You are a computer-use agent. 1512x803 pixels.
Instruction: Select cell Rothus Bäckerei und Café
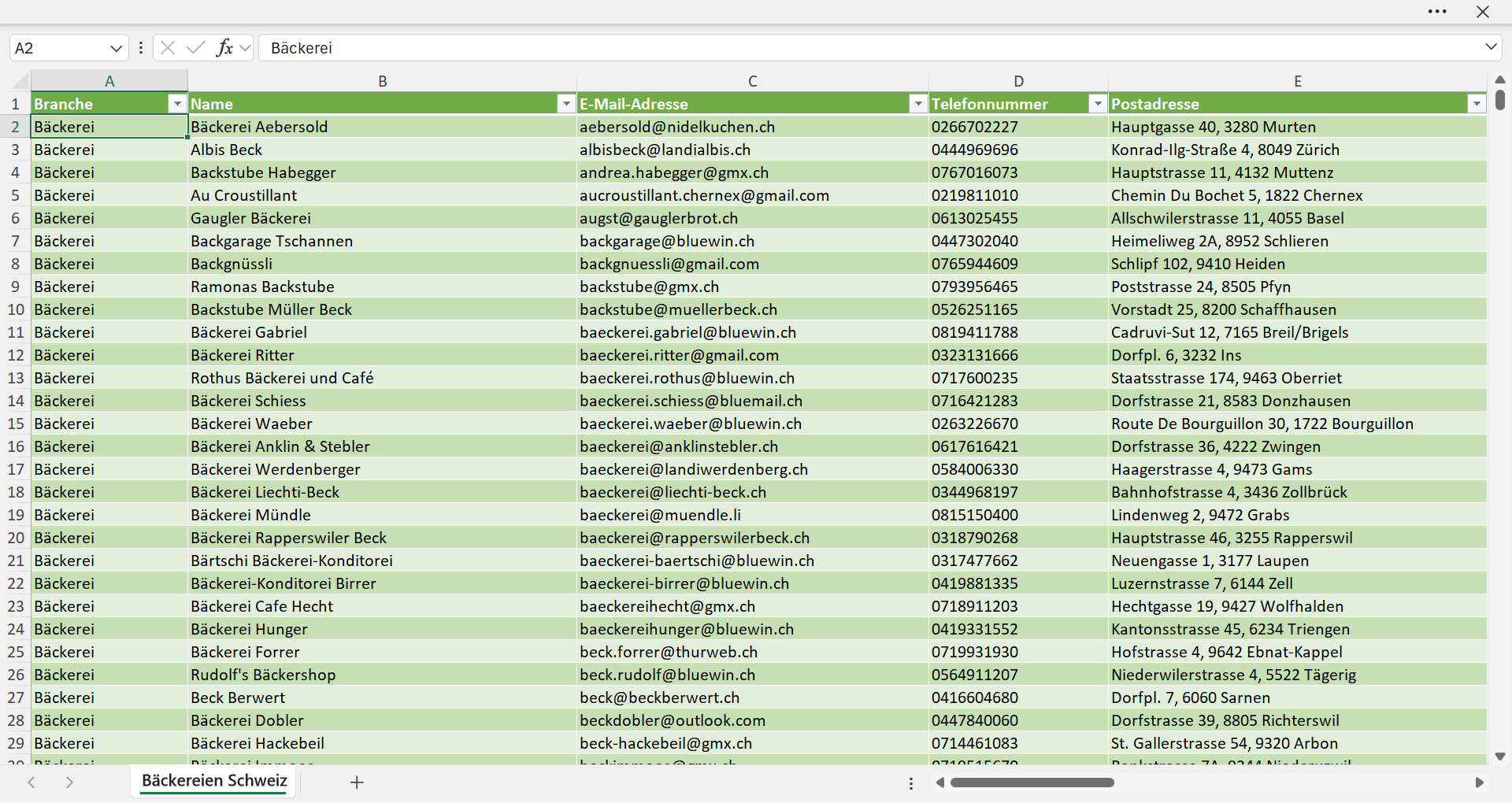(382, 378)
